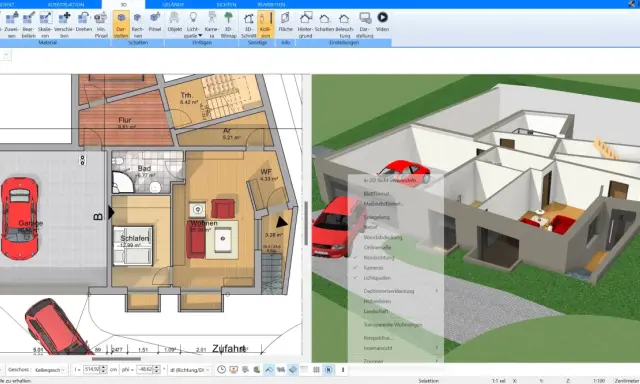Toggle the N north icon in bottom toolbar
Screen dimensions: 640x384
[329, 370]
